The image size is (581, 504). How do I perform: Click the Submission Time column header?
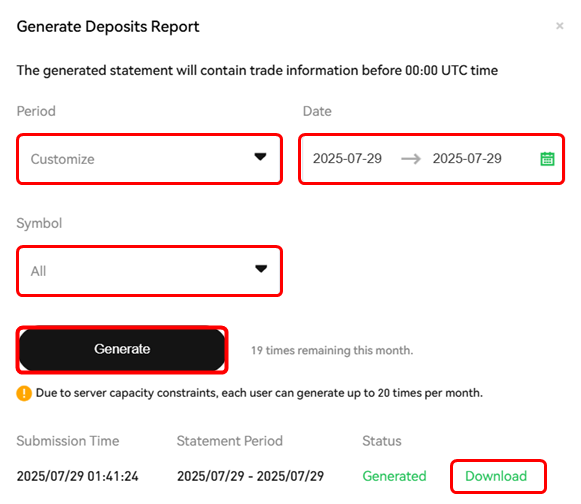click(x=68, y=441)
